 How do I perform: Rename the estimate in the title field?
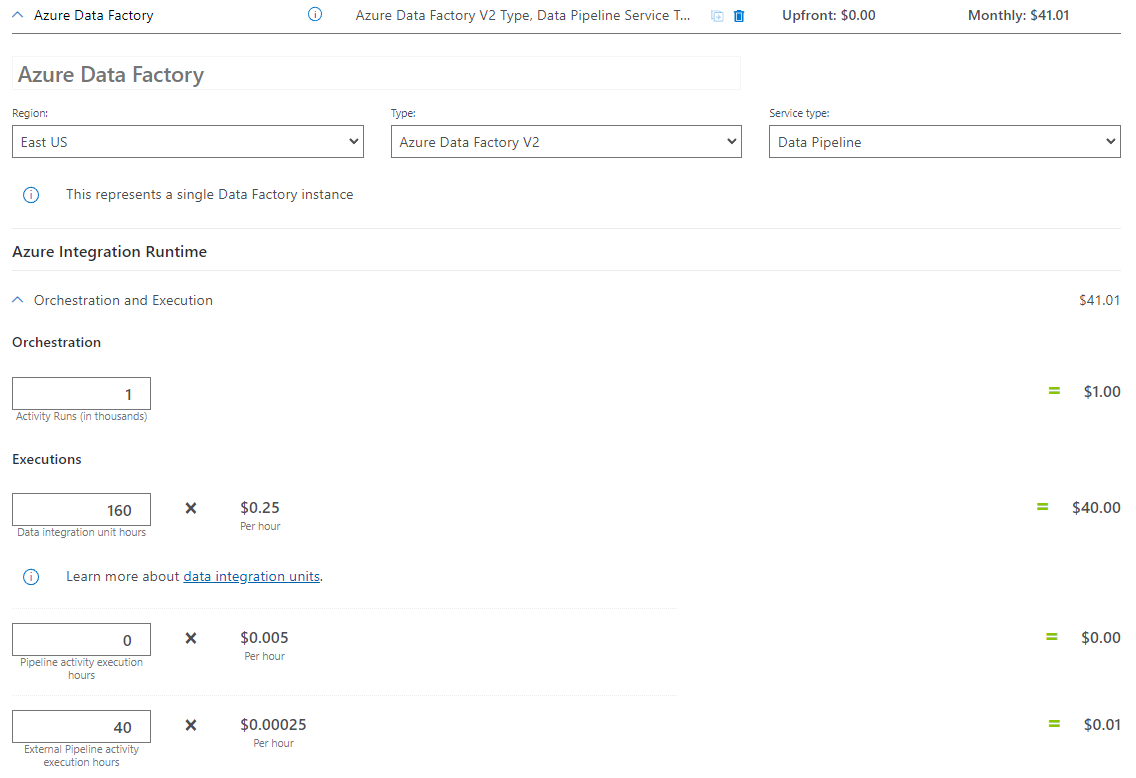pos(375,73)
